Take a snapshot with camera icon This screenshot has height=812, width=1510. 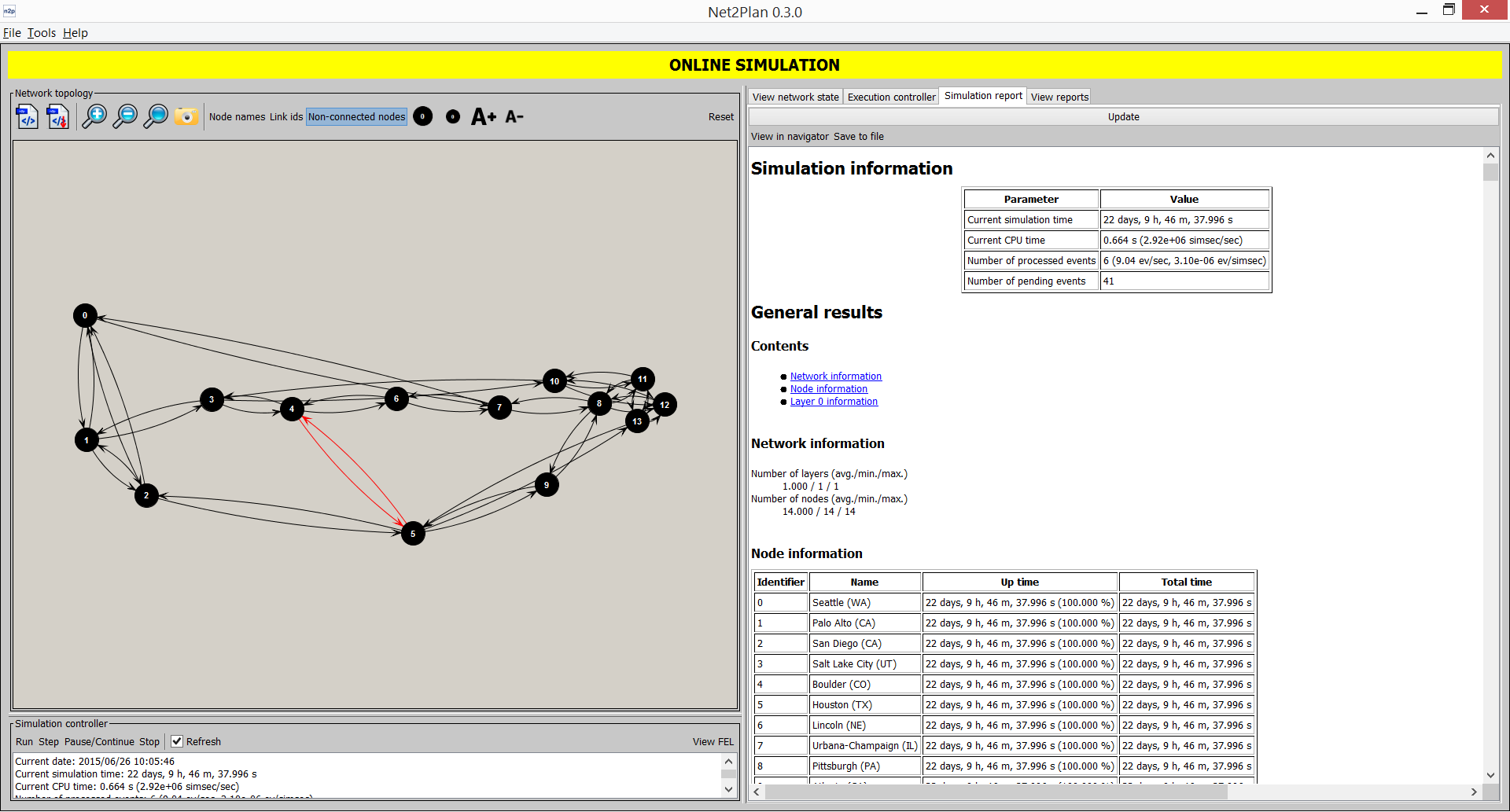click(x=186, y=117)
